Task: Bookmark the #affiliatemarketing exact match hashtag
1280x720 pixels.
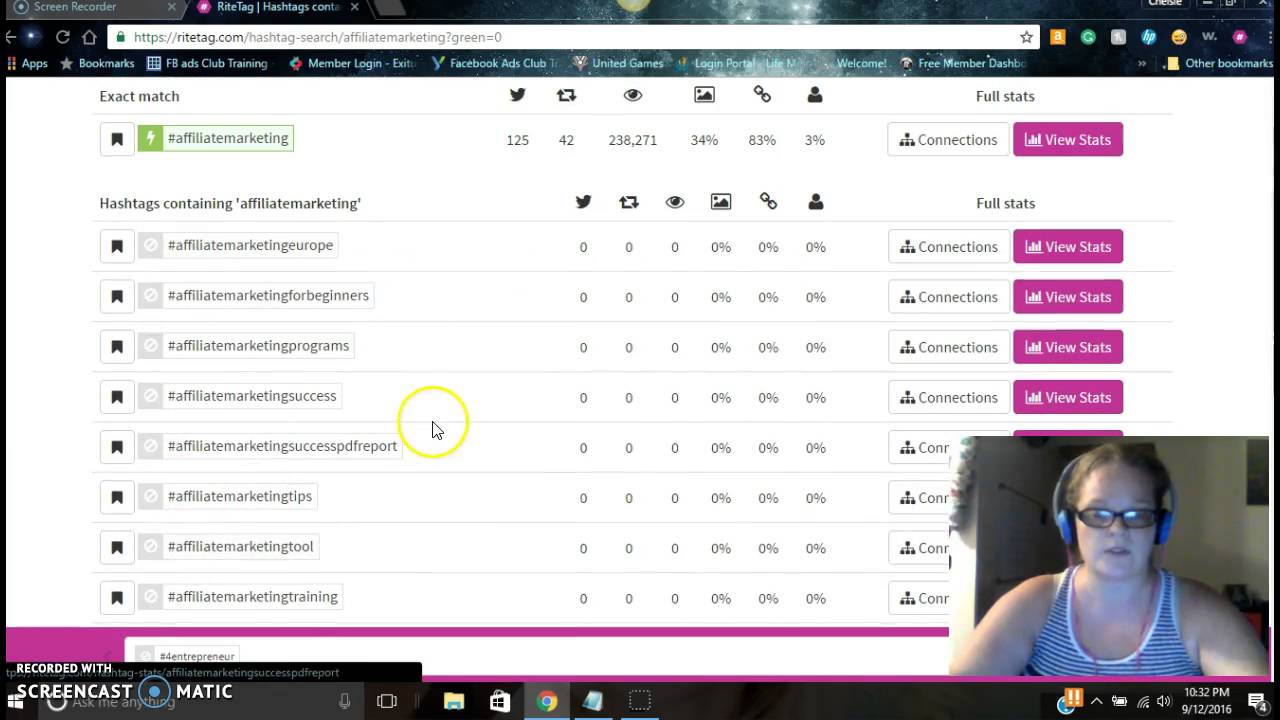Action: pyautogui.click(x=117, y=139)
